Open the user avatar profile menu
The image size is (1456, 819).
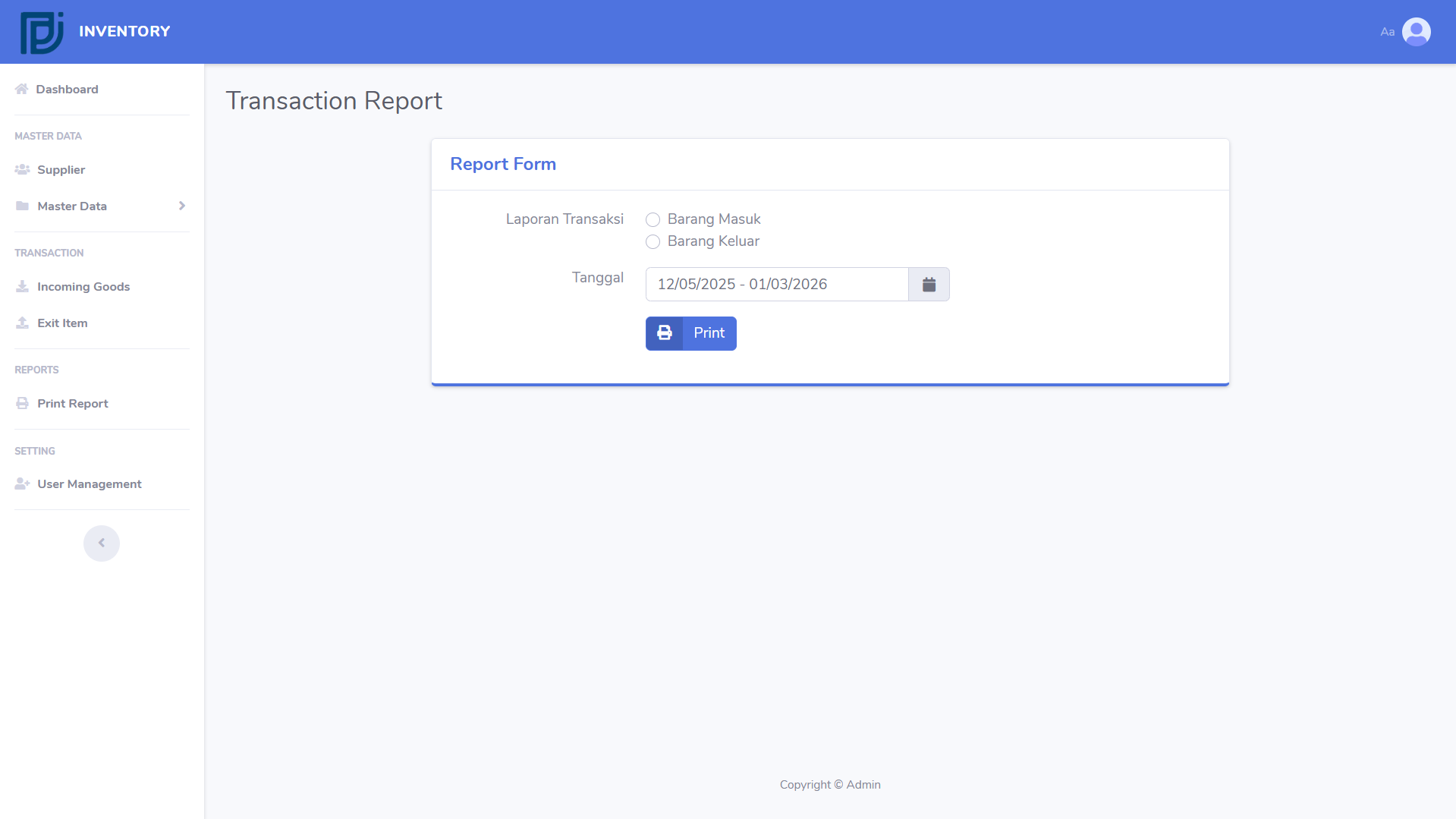click(1416, 32)
